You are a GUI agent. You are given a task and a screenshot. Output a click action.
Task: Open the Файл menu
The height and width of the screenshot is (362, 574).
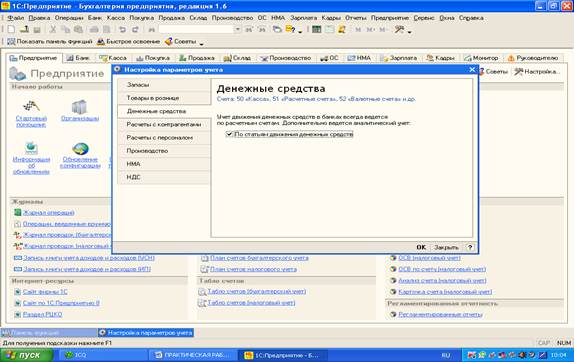tap(15, 18)
